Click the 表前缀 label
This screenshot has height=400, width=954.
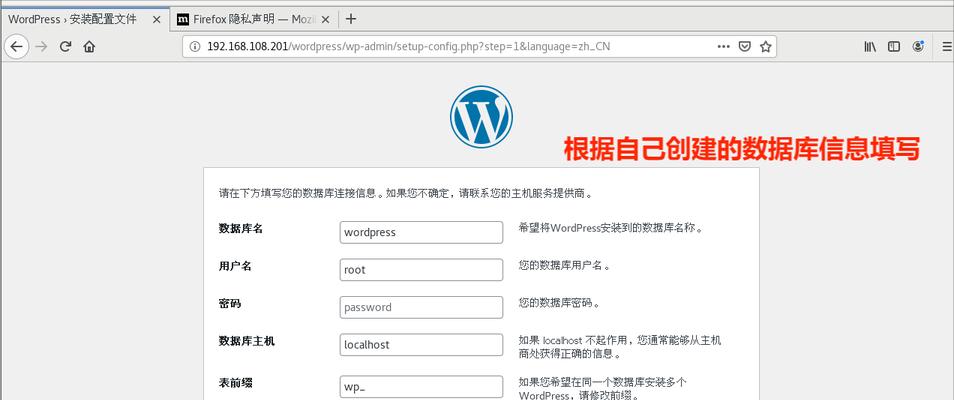(x=235, y=383)
